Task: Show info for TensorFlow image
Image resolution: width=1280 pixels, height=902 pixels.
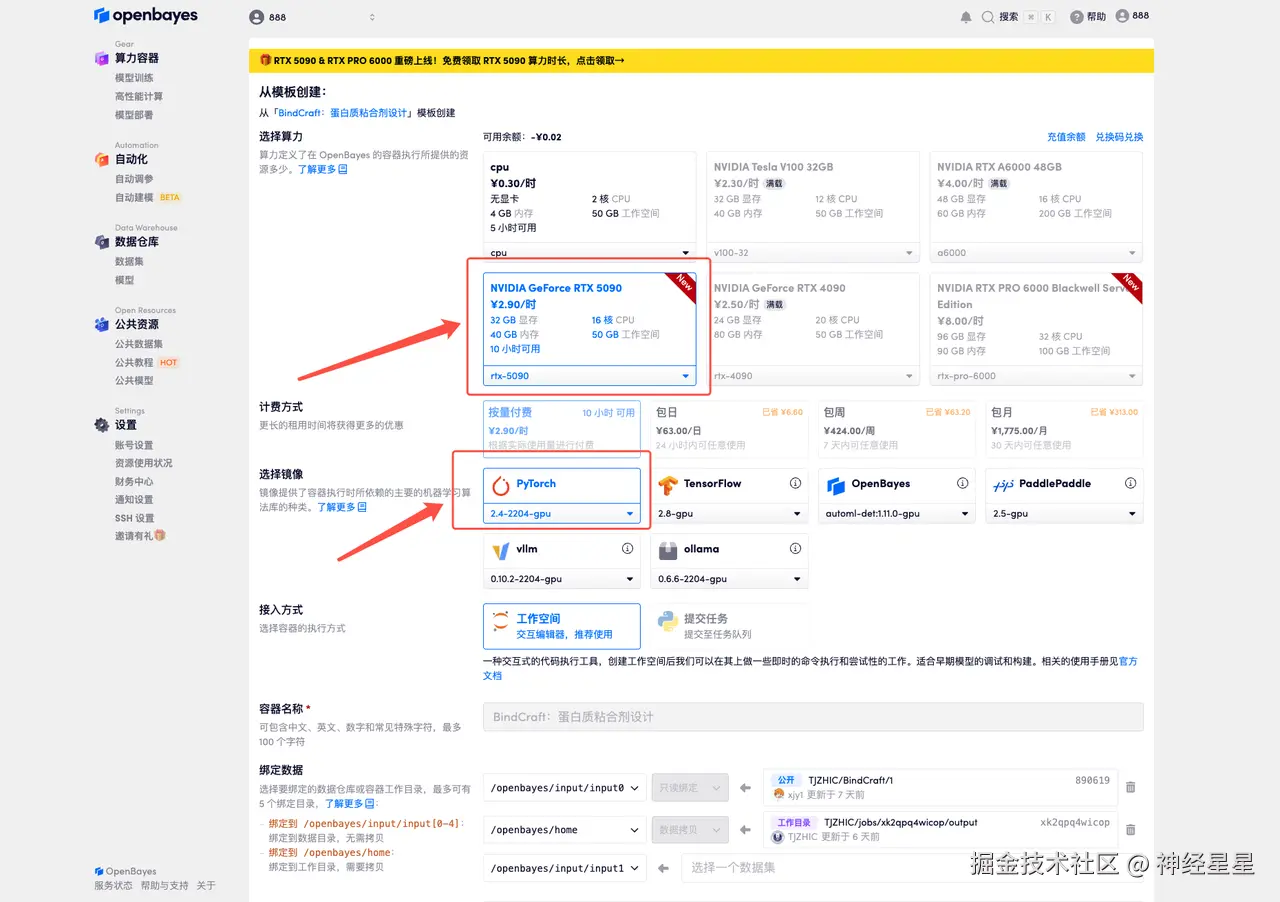Action: [x=795, y=483]
